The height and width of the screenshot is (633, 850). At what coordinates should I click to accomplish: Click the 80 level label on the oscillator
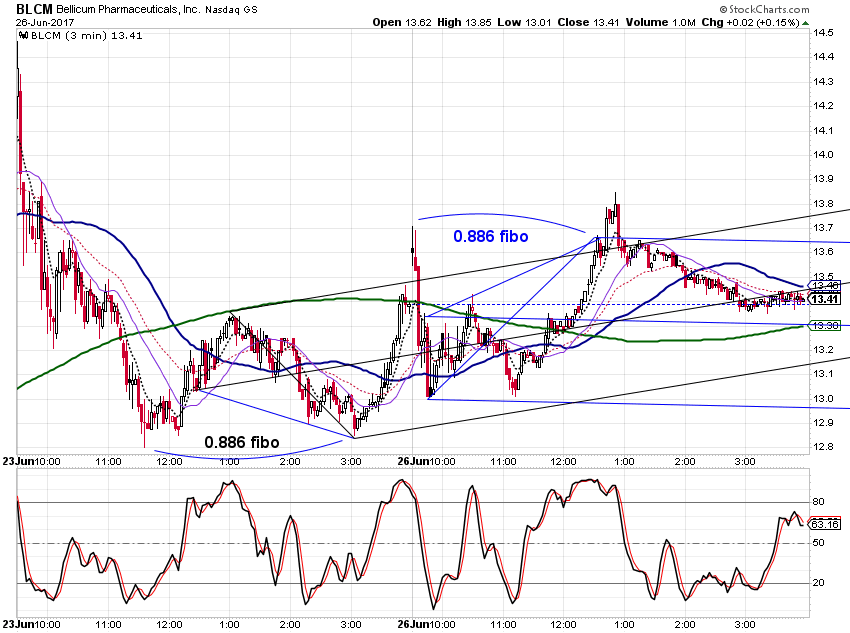click(x=819, y=502)
